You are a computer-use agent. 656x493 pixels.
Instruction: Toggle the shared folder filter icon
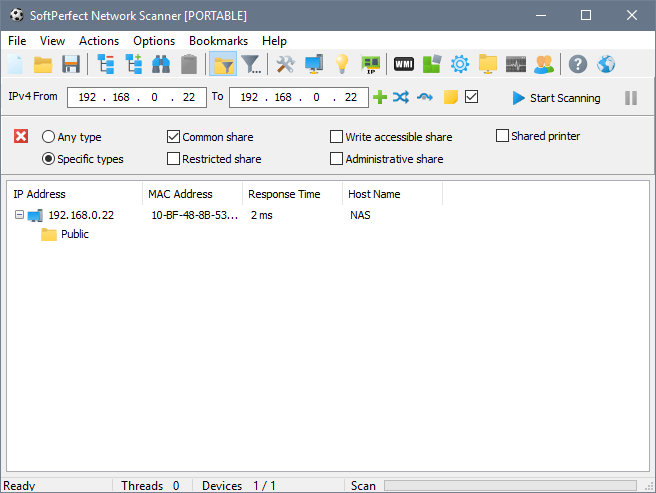223,64
